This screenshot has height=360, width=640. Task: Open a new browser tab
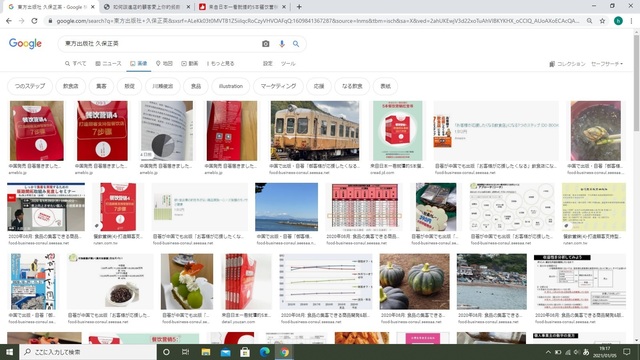[x=299, y=7]
